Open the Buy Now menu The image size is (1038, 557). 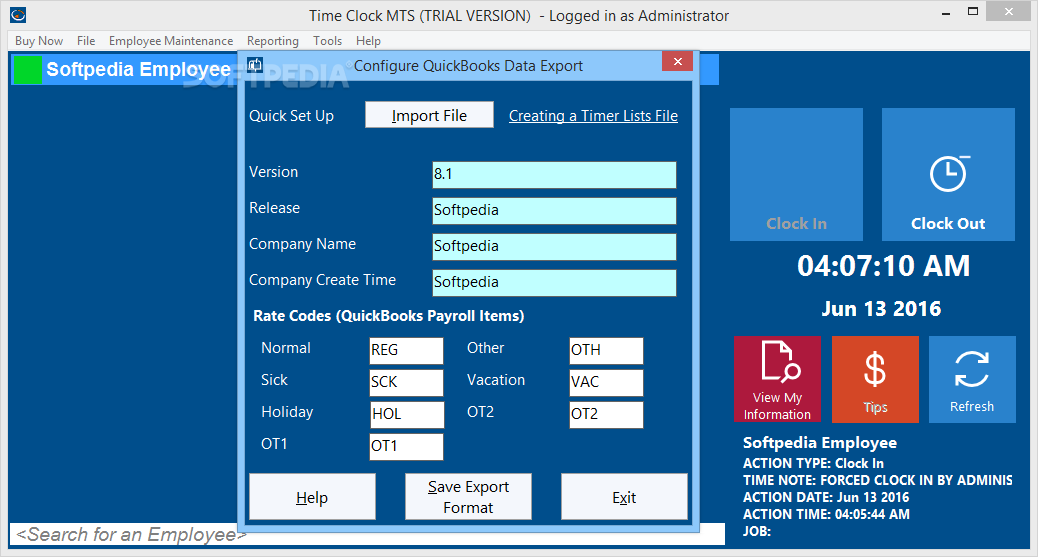click(x=39, y=41)
